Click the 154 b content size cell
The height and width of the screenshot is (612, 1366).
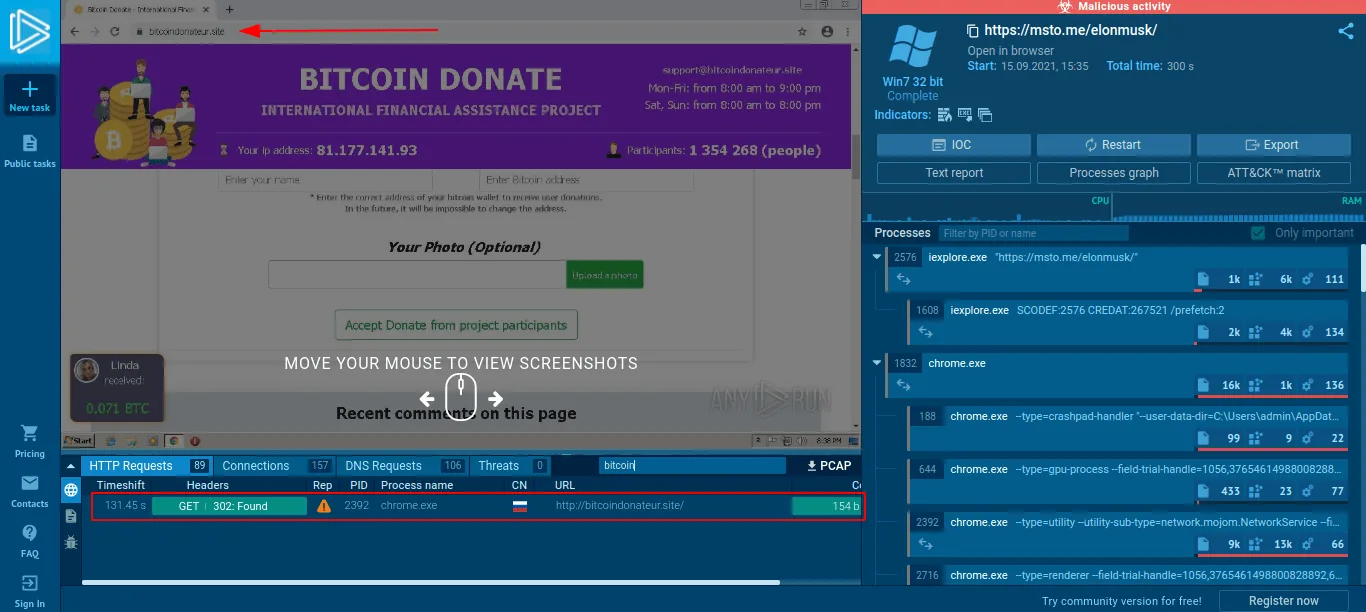[x=826, y=506]
